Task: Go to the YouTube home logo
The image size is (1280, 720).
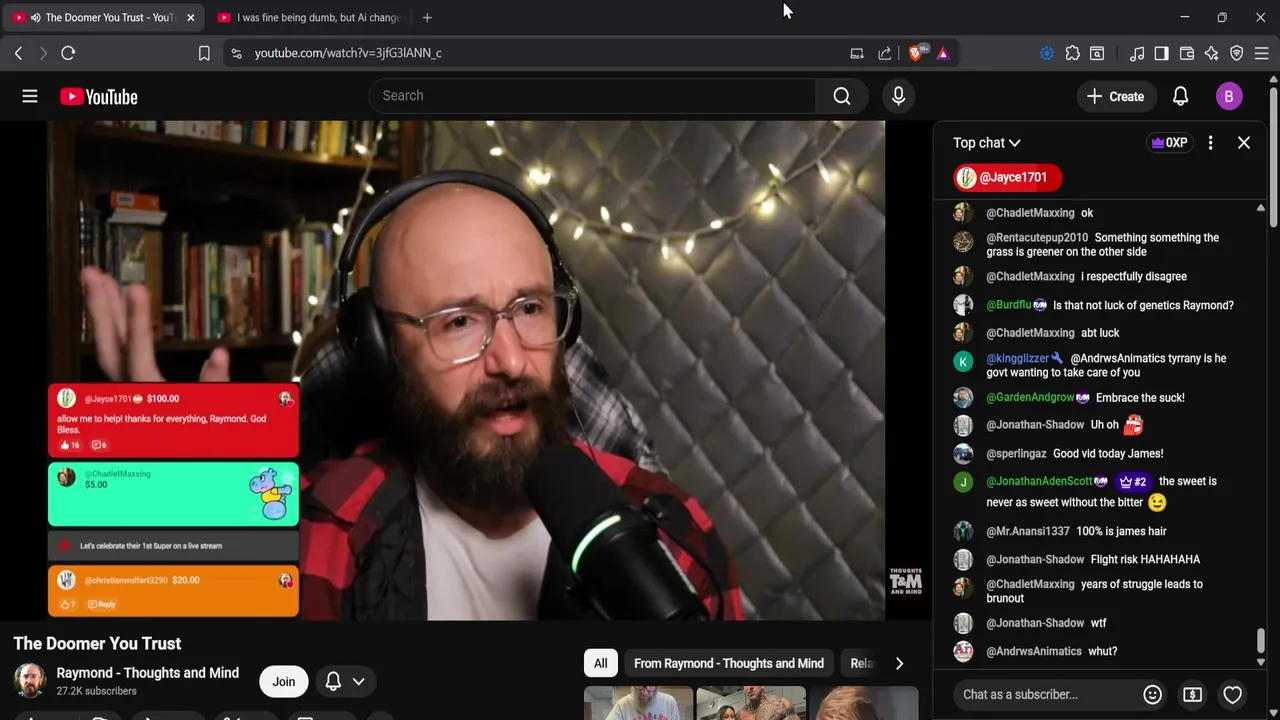Action: 98,96
